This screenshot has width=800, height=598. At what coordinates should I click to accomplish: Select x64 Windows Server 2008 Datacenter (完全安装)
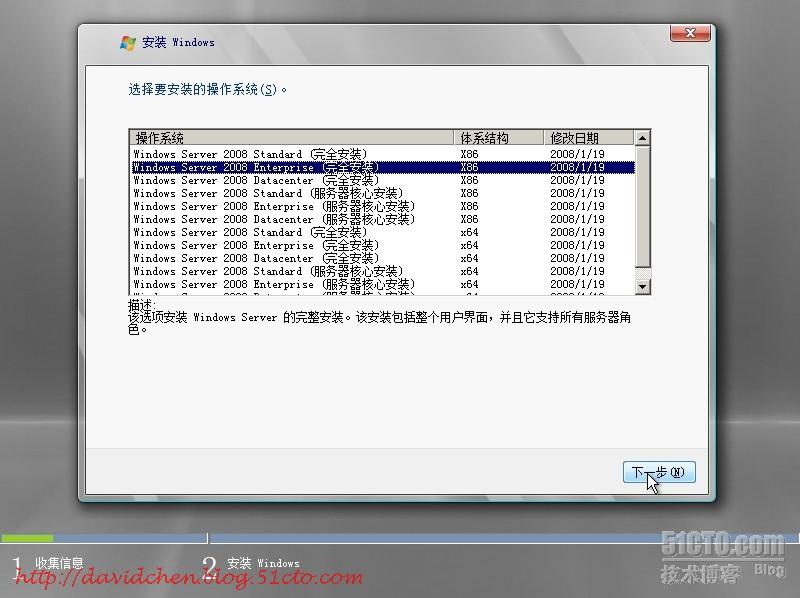383,258
